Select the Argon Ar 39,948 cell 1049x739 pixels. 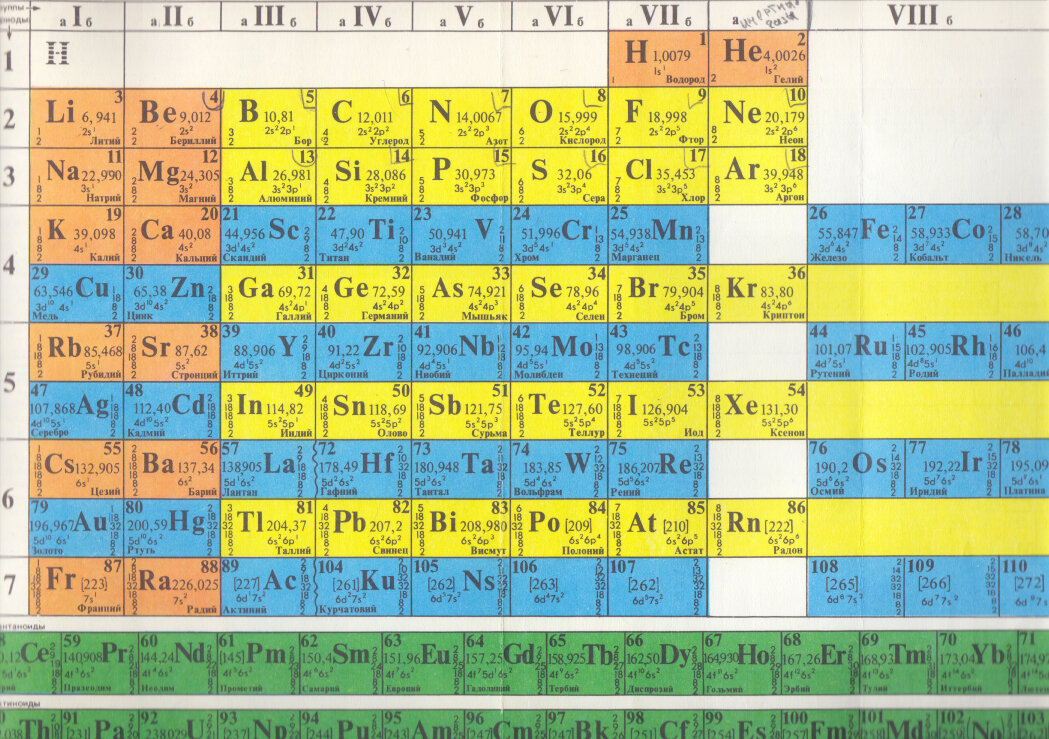tap(758, 176)
